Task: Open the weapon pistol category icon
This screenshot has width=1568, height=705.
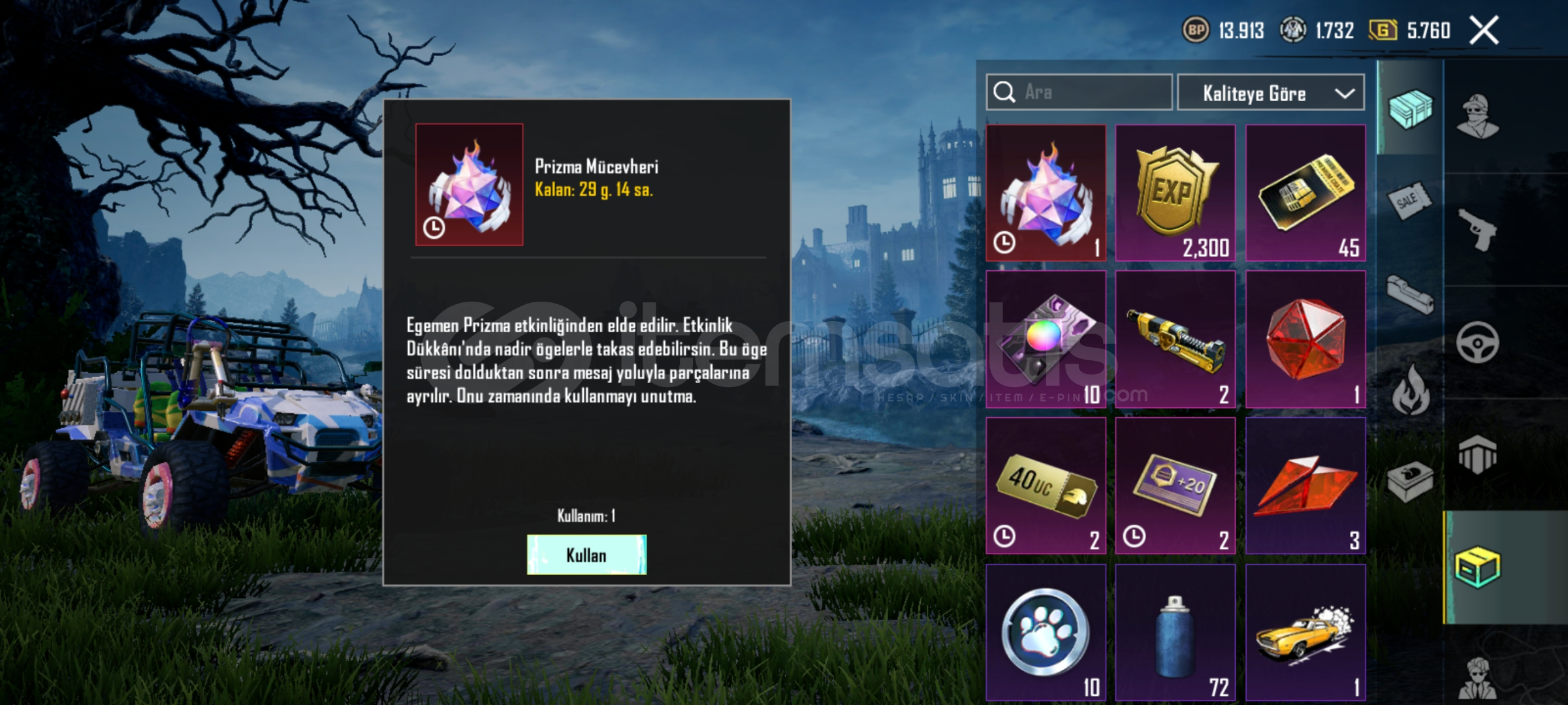Action: [x=1478, y=229]
